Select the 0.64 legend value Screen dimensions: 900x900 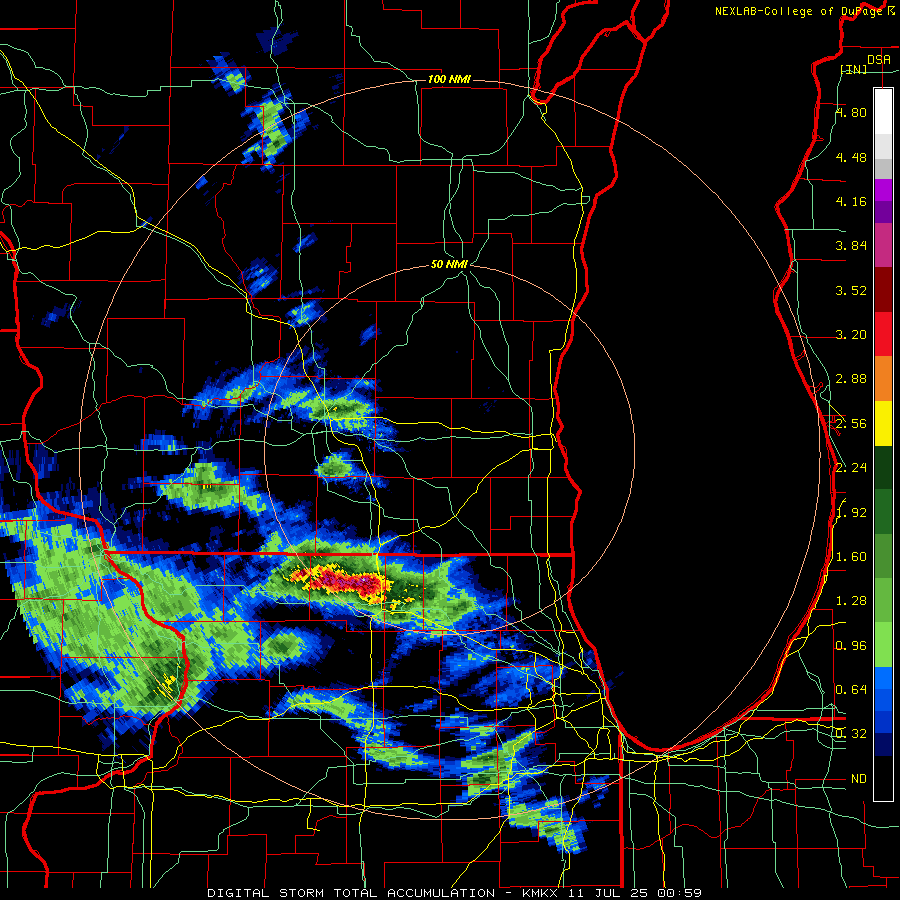coord(851,690)
